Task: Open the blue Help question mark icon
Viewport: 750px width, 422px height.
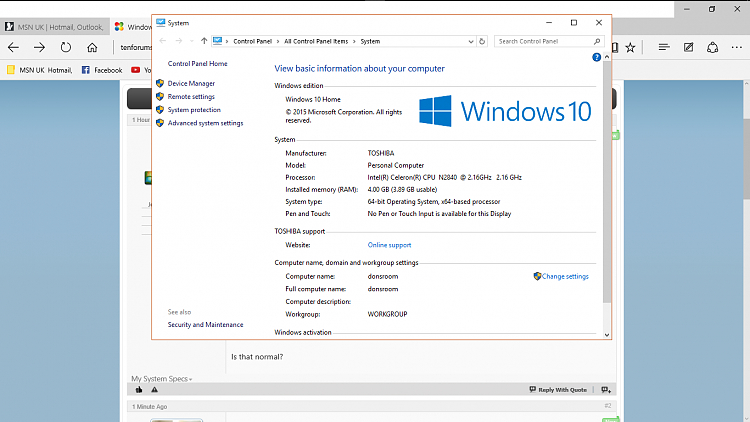Action: point(596,57)
